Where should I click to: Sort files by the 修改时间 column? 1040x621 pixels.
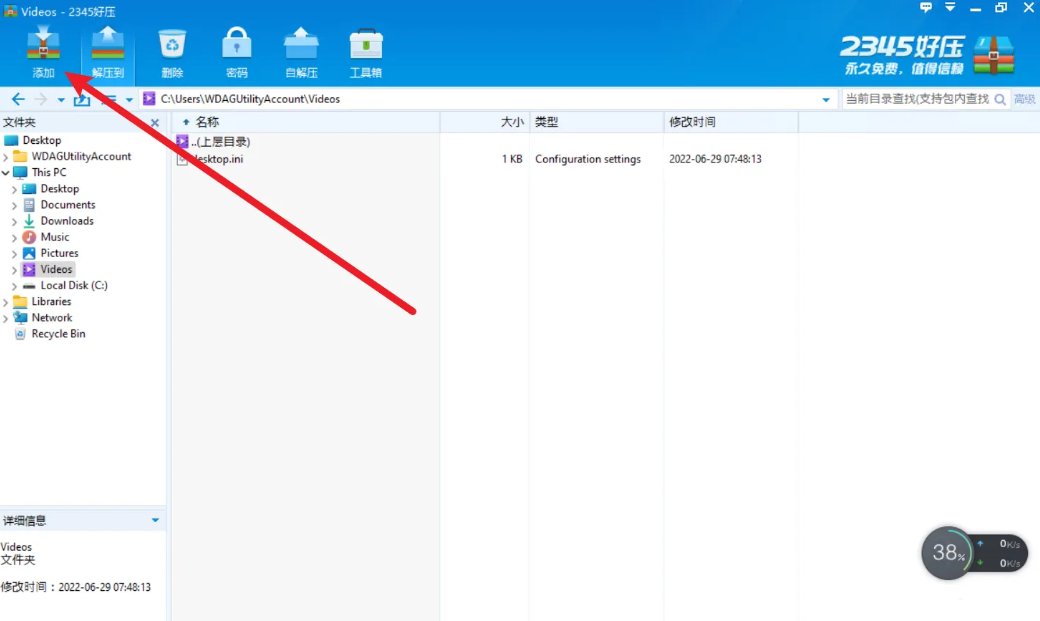[692, 122]
